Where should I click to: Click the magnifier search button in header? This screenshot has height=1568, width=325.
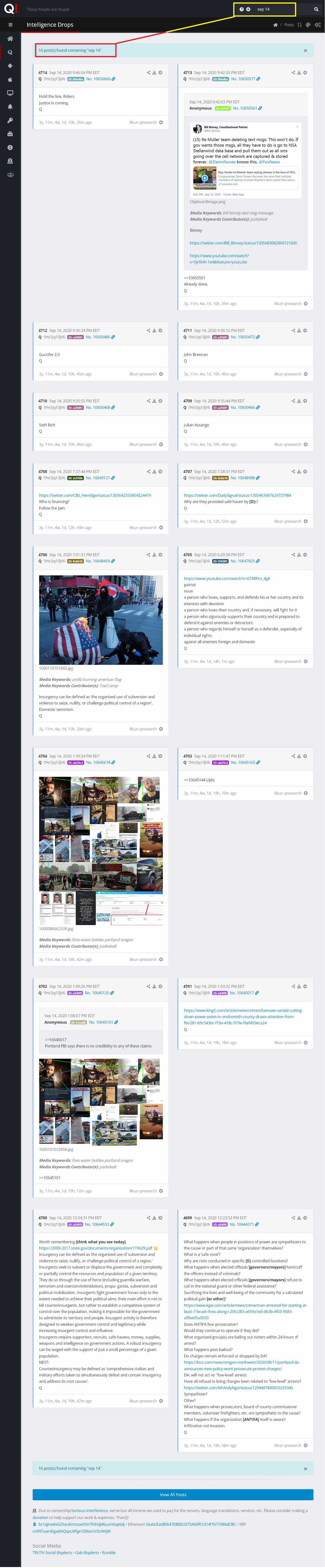pos(316,9)
